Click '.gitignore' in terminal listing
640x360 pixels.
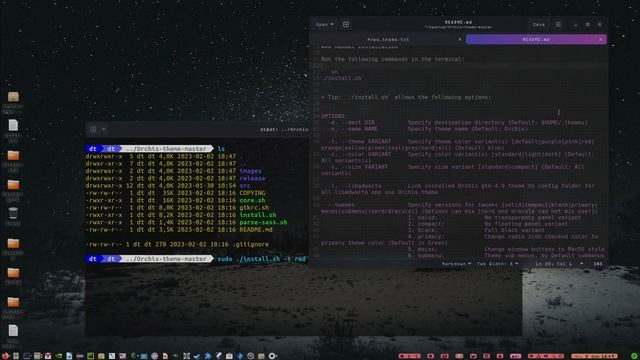(251, 244)
